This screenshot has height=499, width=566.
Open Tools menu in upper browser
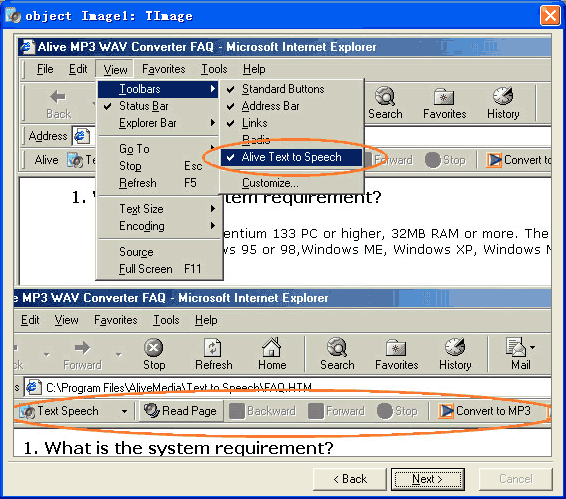[x=214, y=69]
